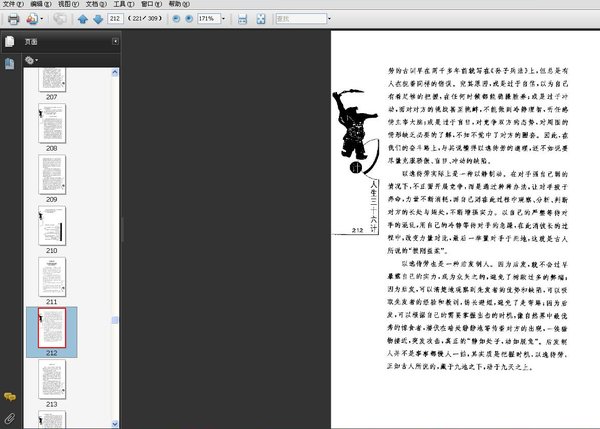Image resolution: width=600 pixels, height=429 pixels.
Task: Click the scrolling pages view icon
Action: (x=243, y=19)
